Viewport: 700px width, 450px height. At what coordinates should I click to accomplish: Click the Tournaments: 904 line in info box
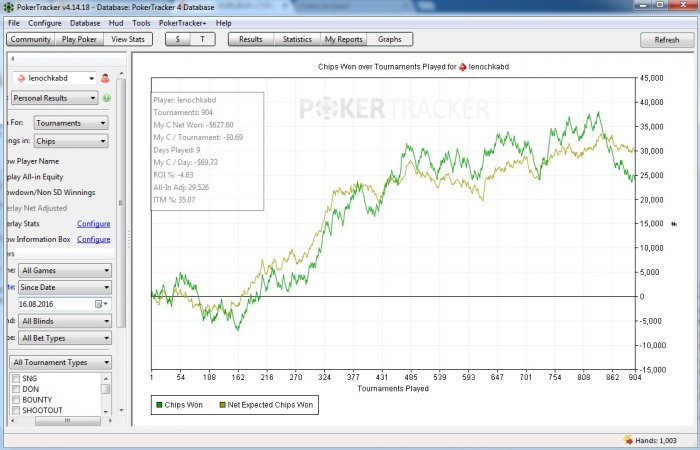click(x=183, y=112)
